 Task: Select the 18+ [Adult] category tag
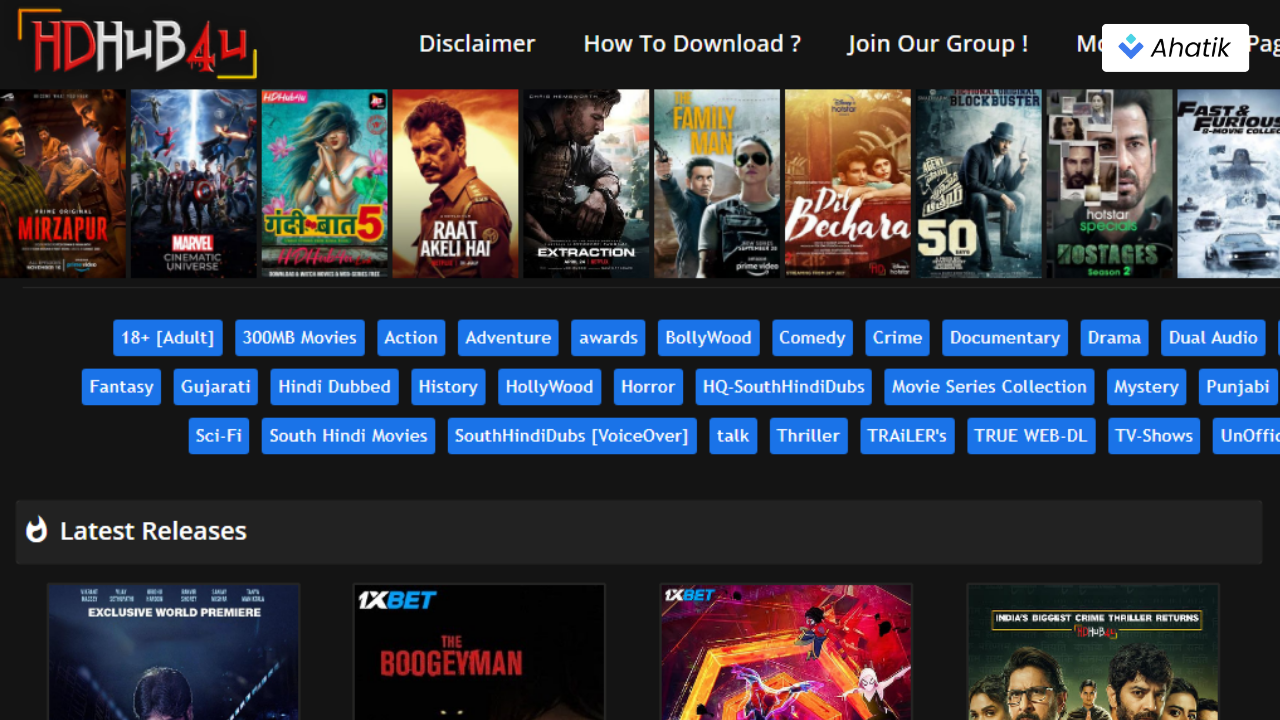click(168, 338)
